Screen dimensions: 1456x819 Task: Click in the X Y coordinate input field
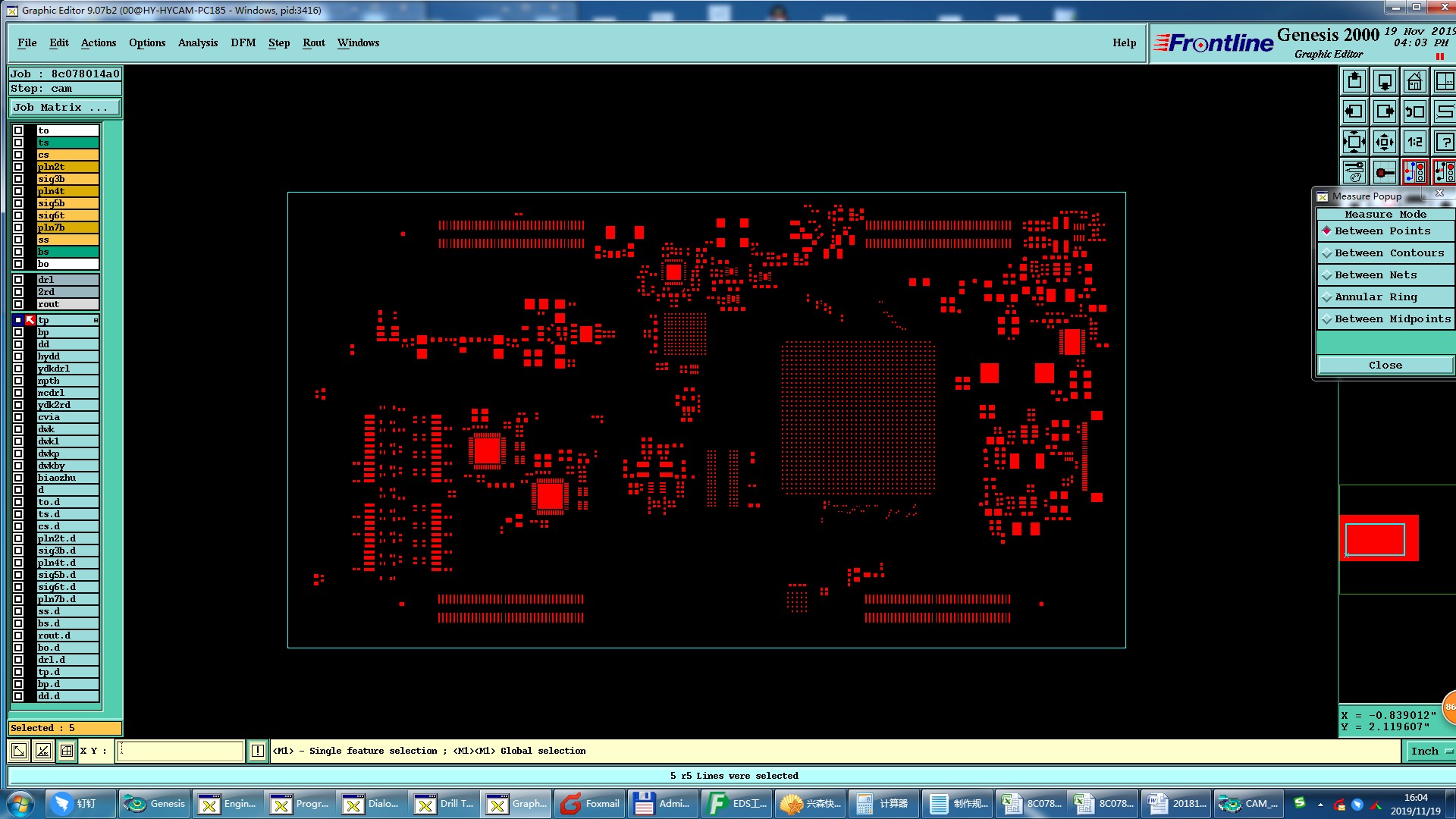(x=180, y=751)
